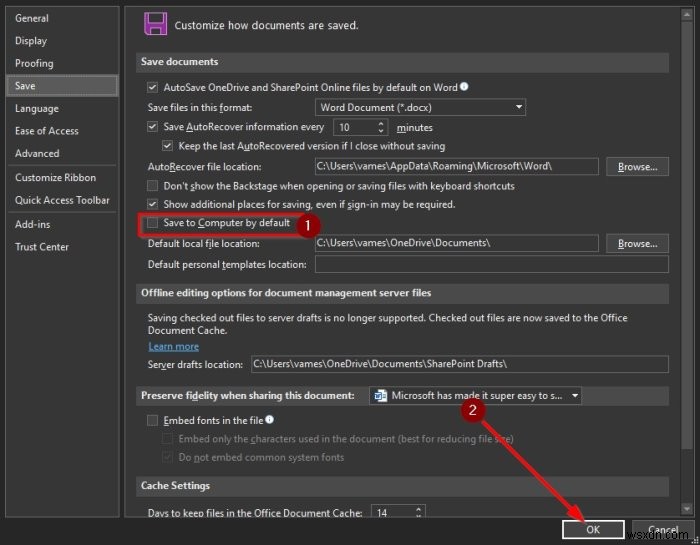700x545 pixels.
Task: Open Preserve fidelity document dropdown
Action: click(x=475, y=395)
